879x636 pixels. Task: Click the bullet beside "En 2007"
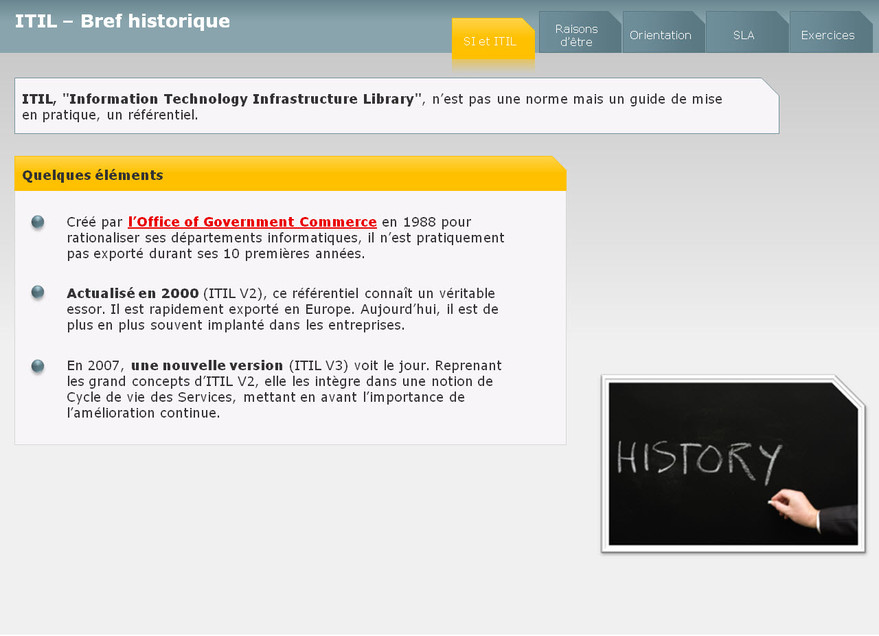coord(38,366)
